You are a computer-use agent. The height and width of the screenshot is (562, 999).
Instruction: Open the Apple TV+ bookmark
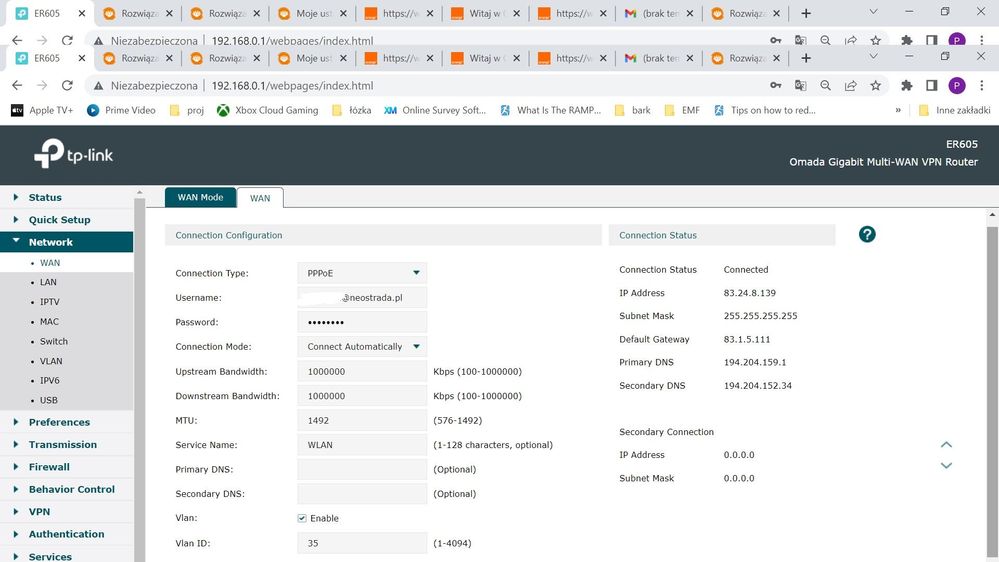42,110
